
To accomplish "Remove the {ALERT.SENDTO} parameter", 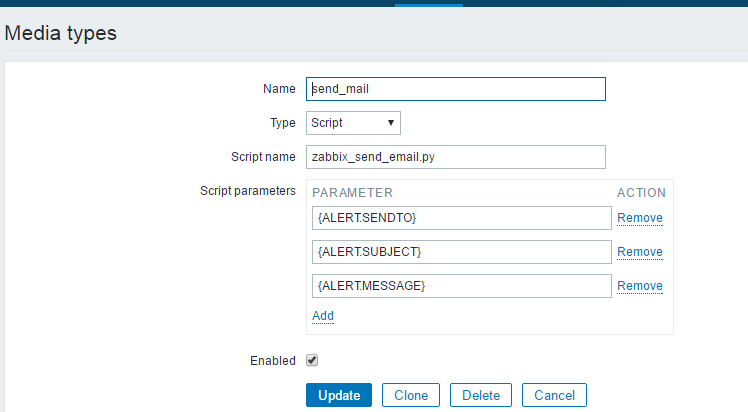I will (x=639, y=218).
